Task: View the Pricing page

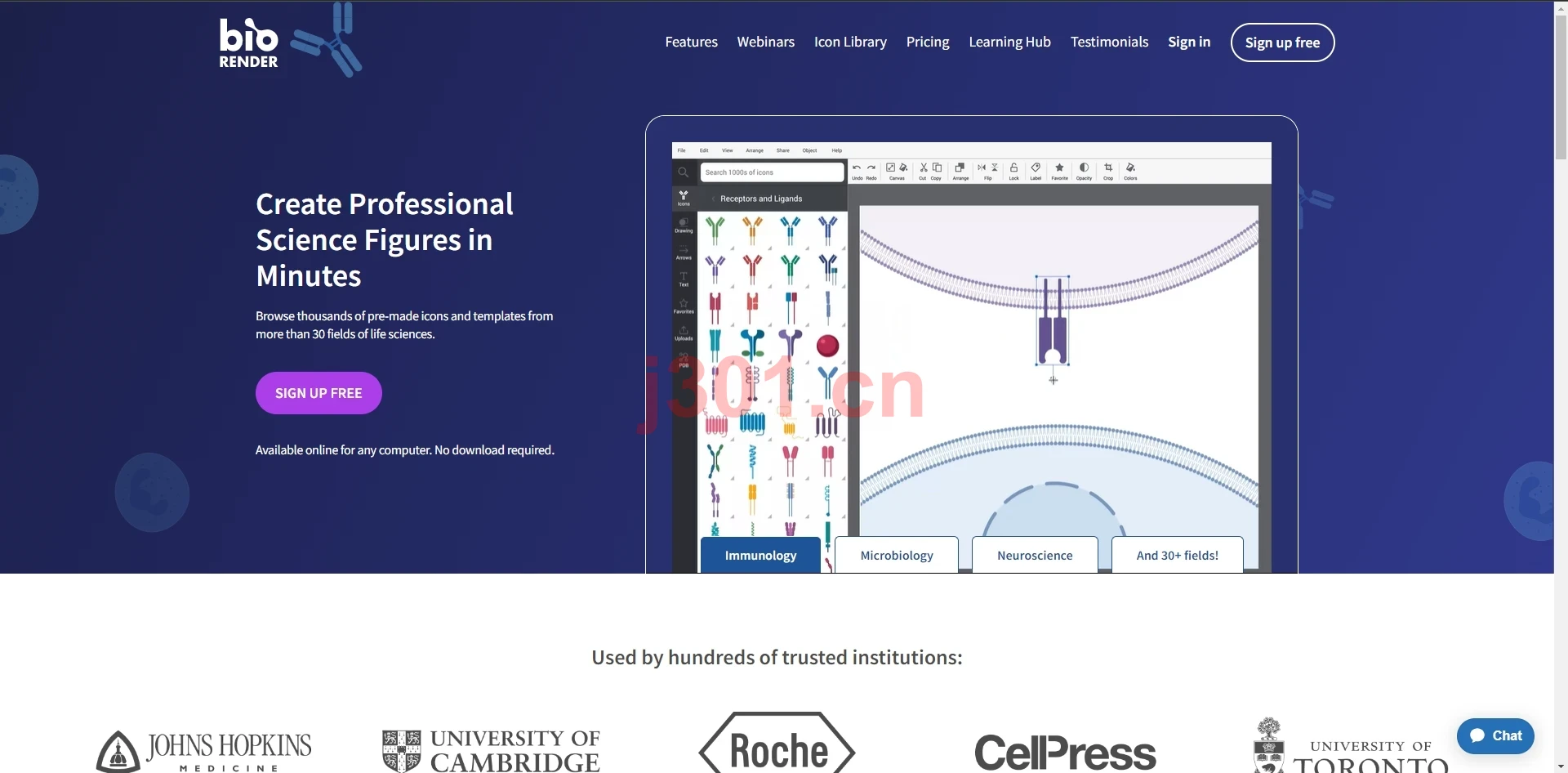Action: coord(928,42)
